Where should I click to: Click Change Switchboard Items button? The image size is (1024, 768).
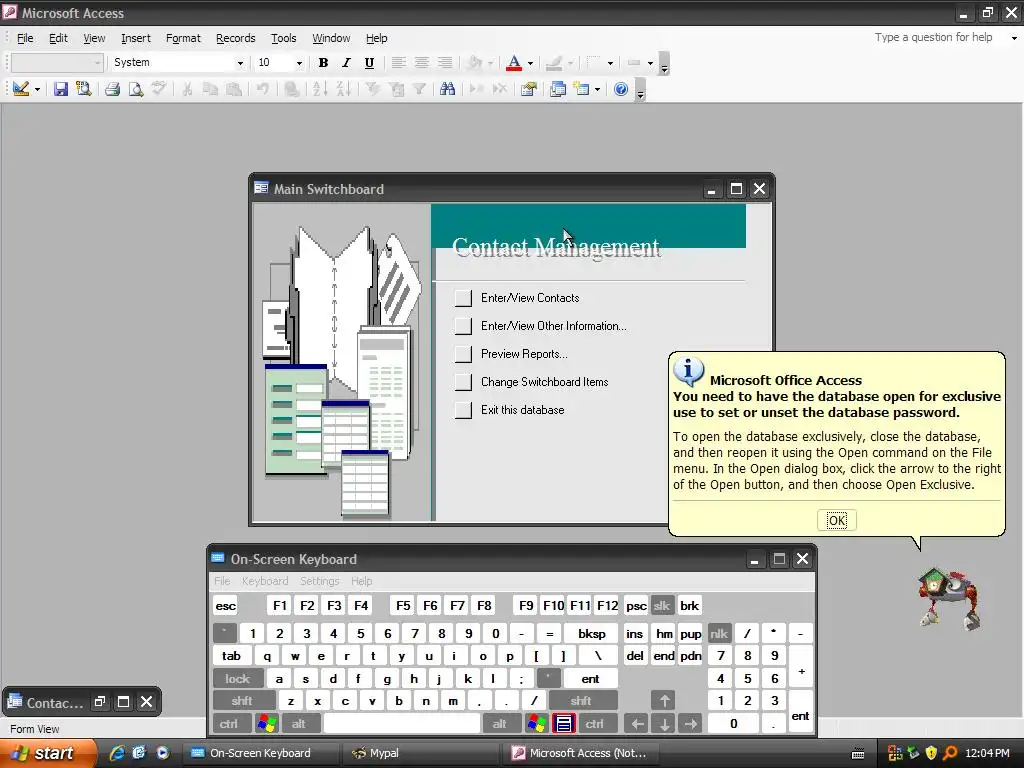click(x=463, y=382)
